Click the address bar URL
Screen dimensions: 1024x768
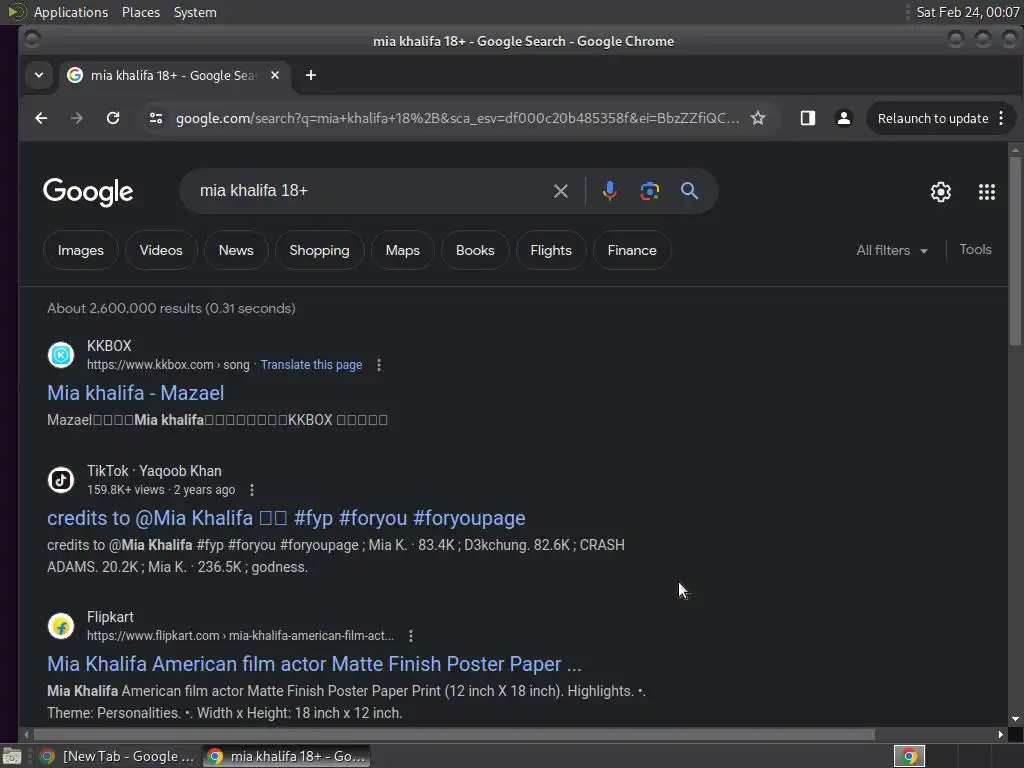point(457,118)
